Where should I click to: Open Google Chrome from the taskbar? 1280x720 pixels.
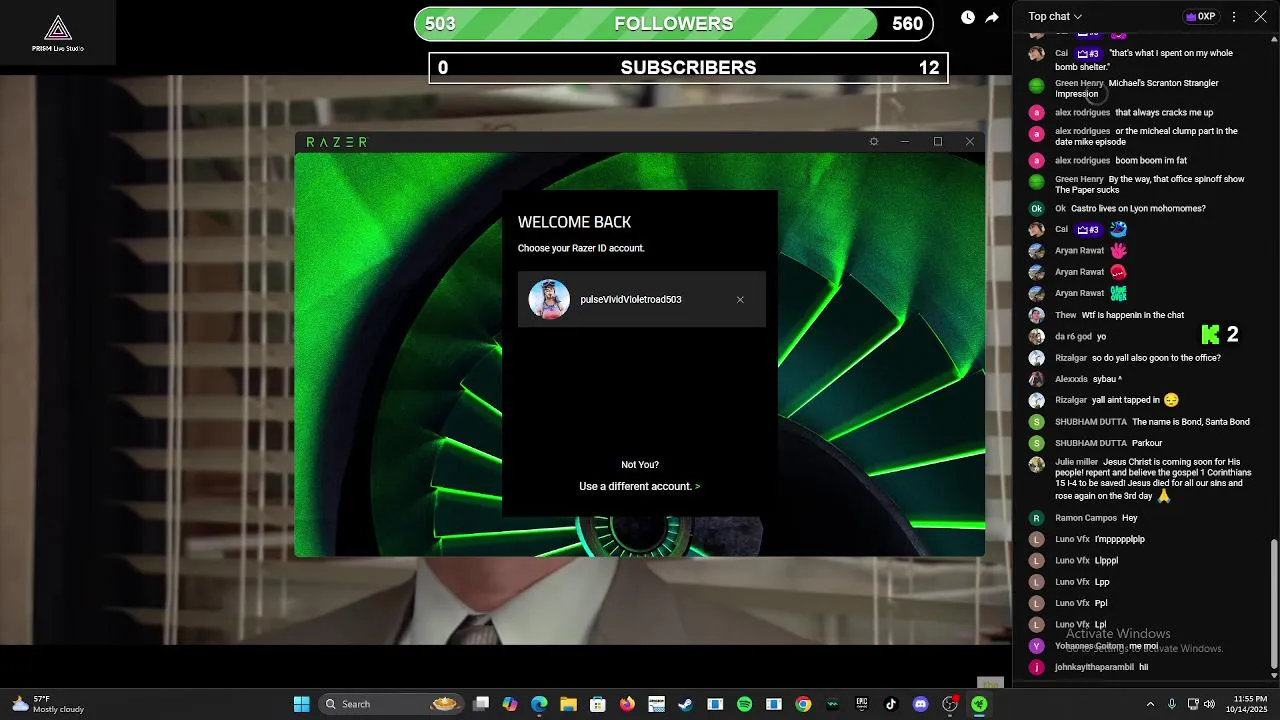pyautogui.click(x=803, y=704)
